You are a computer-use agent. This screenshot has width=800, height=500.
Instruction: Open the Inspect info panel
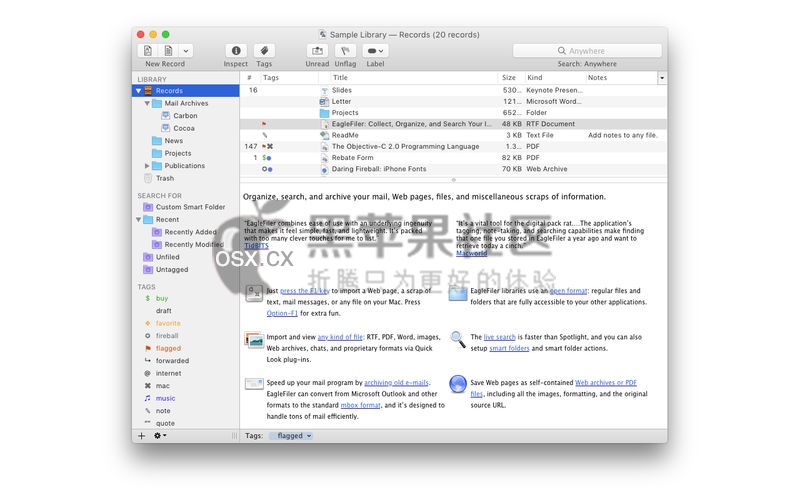pos(236,51)
